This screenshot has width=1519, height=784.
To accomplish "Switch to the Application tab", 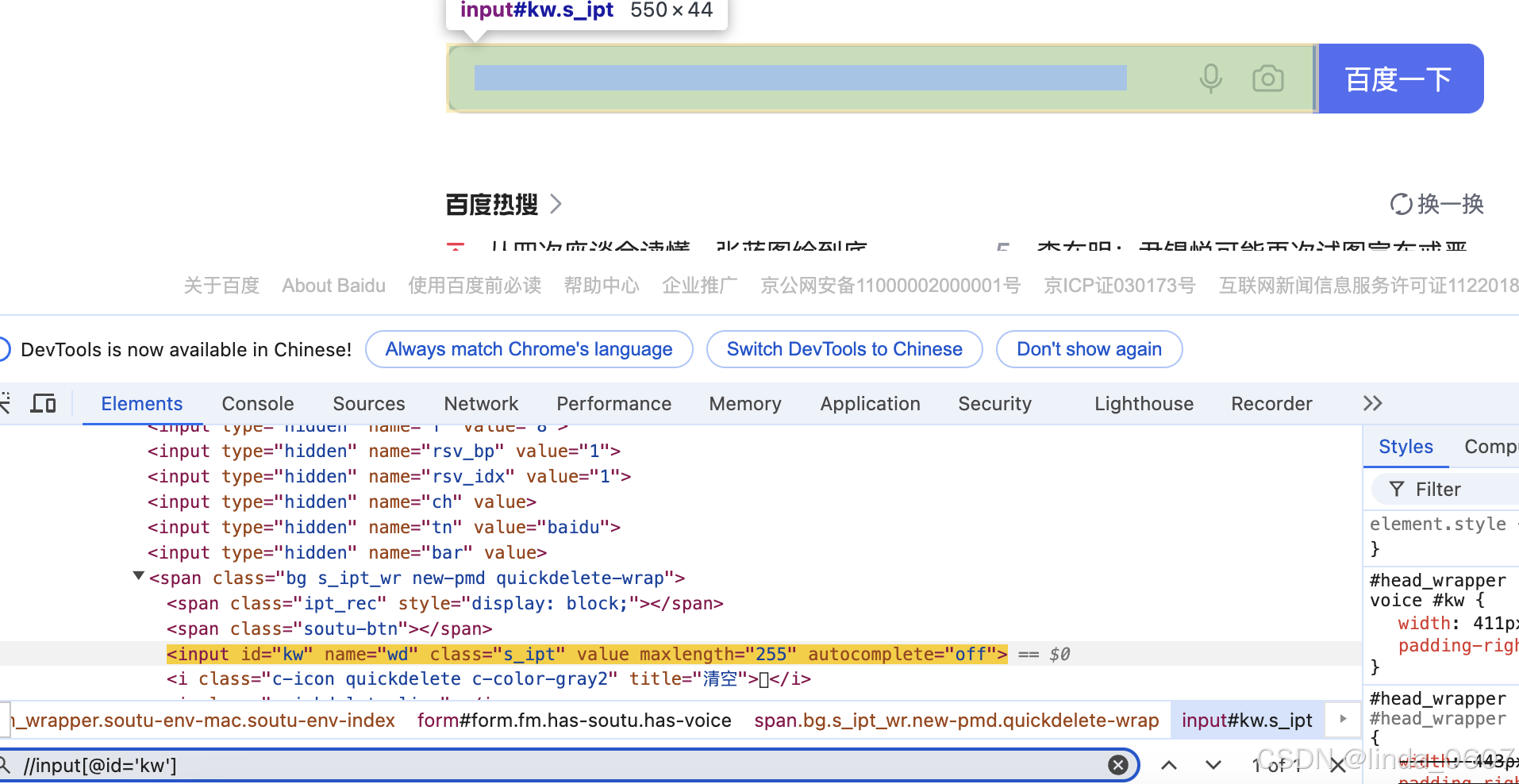I will pyautogui.click(x=871, y=404).
